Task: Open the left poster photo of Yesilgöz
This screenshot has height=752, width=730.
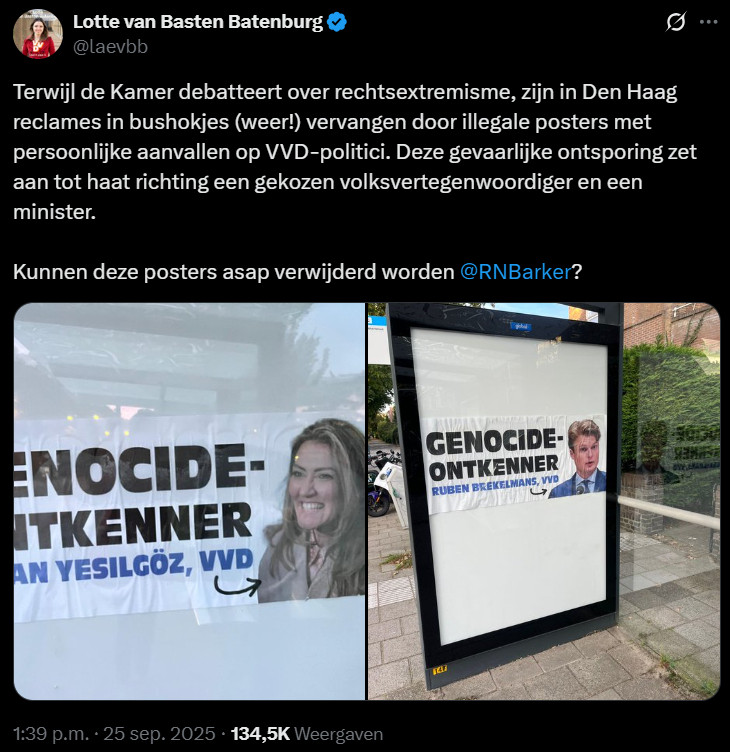Action: point(189,501)
